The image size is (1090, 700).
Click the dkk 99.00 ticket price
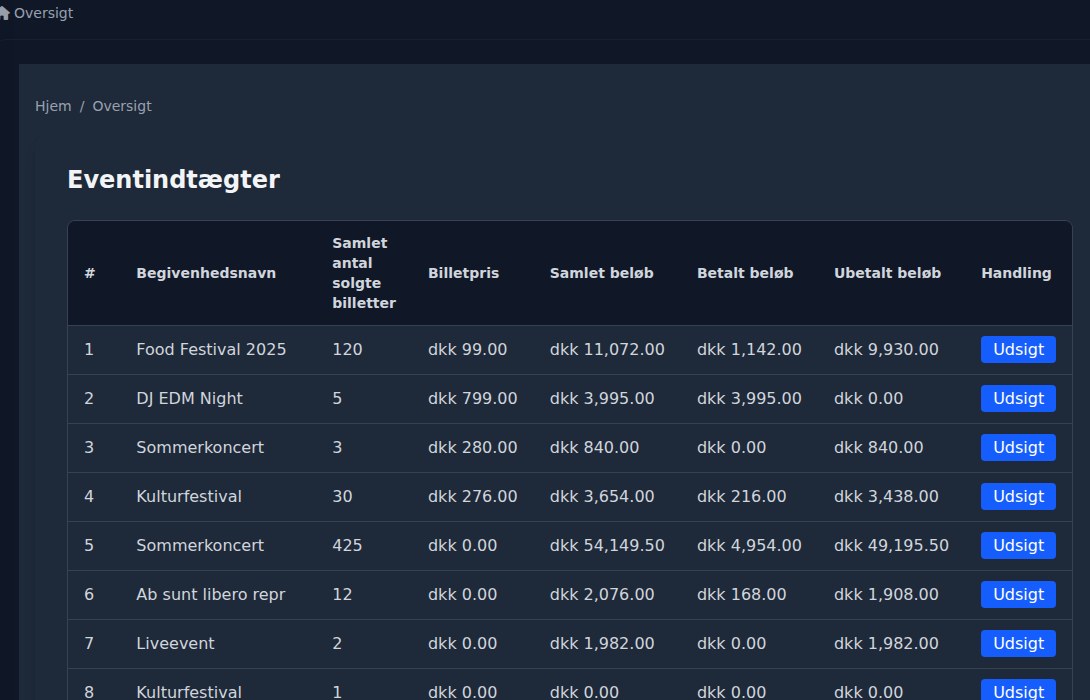pos(467,350)
